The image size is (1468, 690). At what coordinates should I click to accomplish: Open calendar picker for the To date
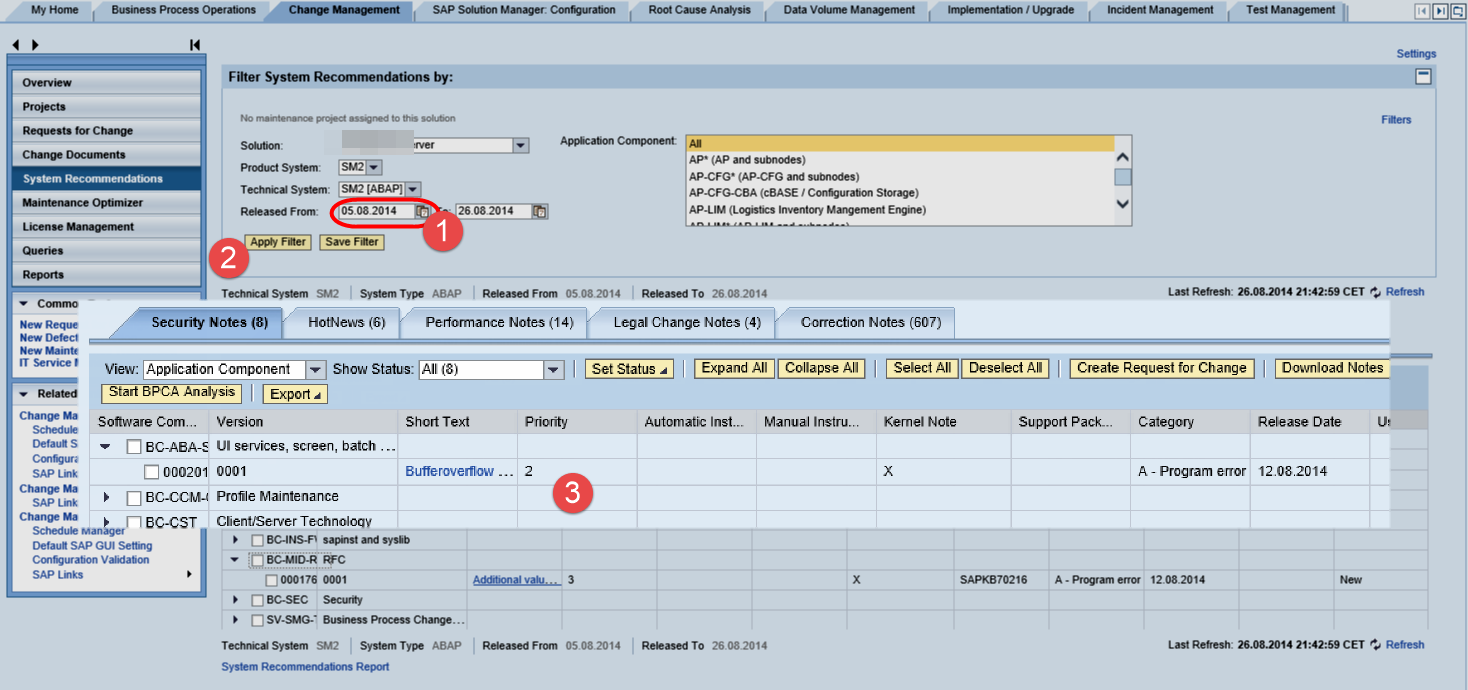pyautogui.click(x=540, y=211)
